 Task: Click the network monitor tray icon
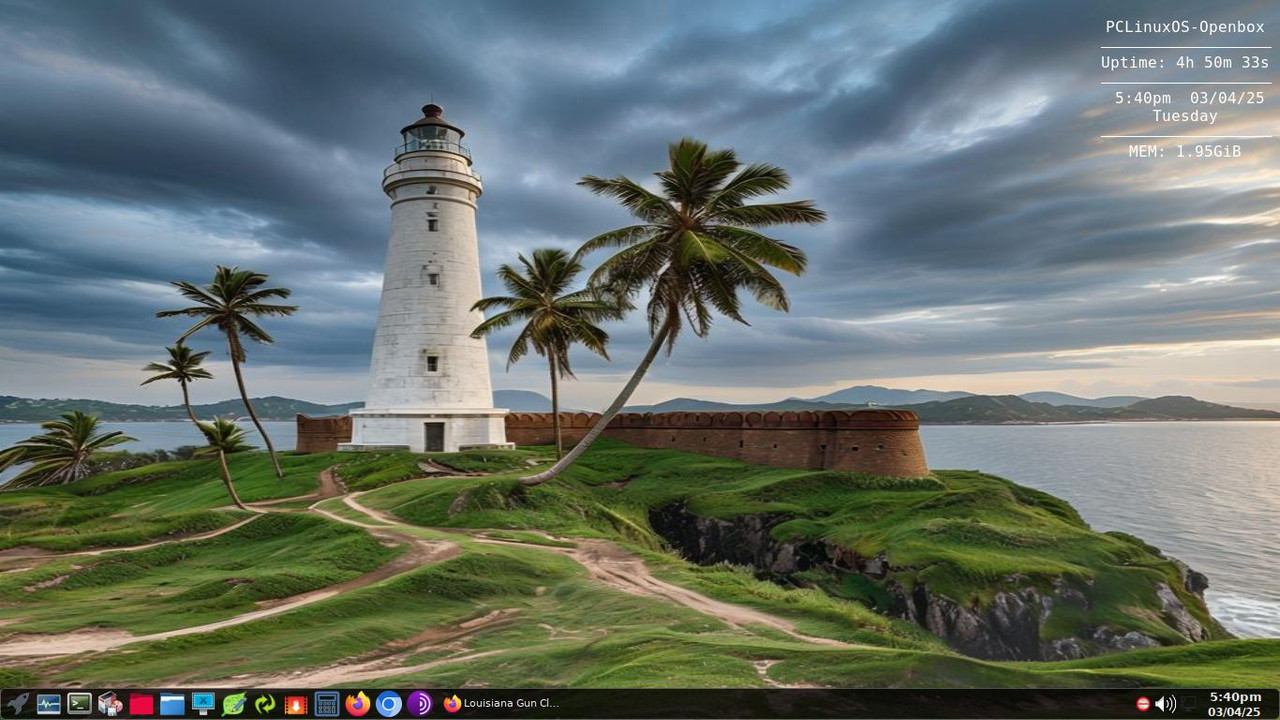click(1189, 704)
